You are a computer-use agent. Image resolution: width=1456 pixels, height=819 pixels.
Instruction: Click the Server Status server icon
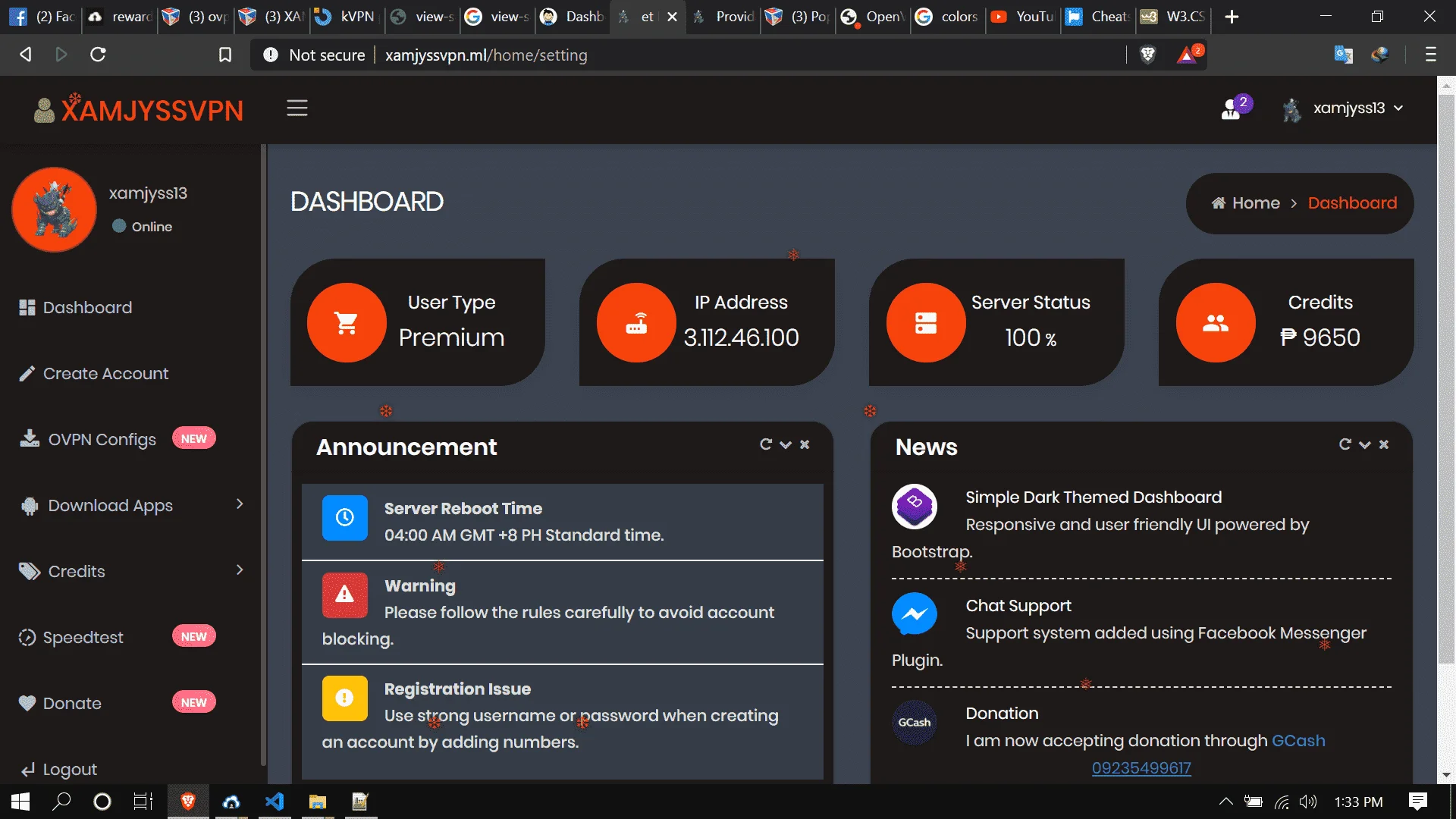click(926, 323)
